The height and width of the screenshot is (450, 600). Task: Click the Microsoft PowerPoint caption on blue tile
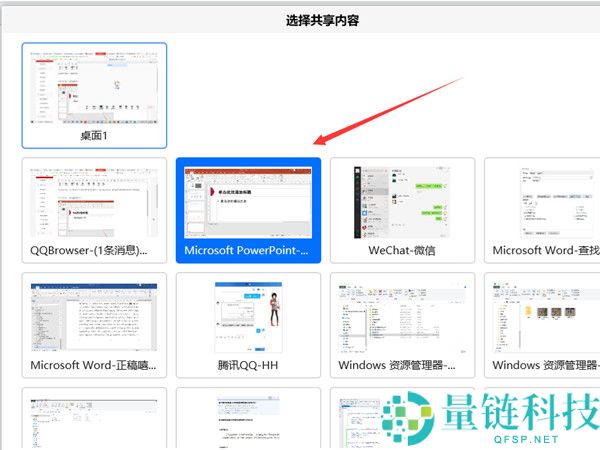248,250
